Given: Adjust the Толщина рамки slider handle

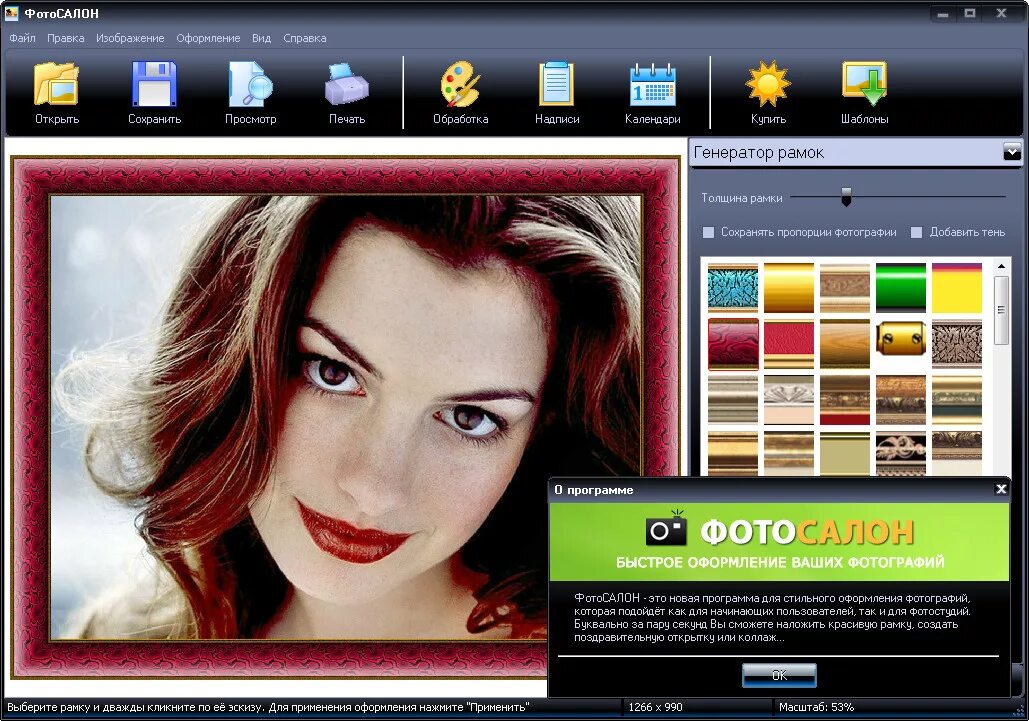Looking at the screenshot, I should click(847, 196).
